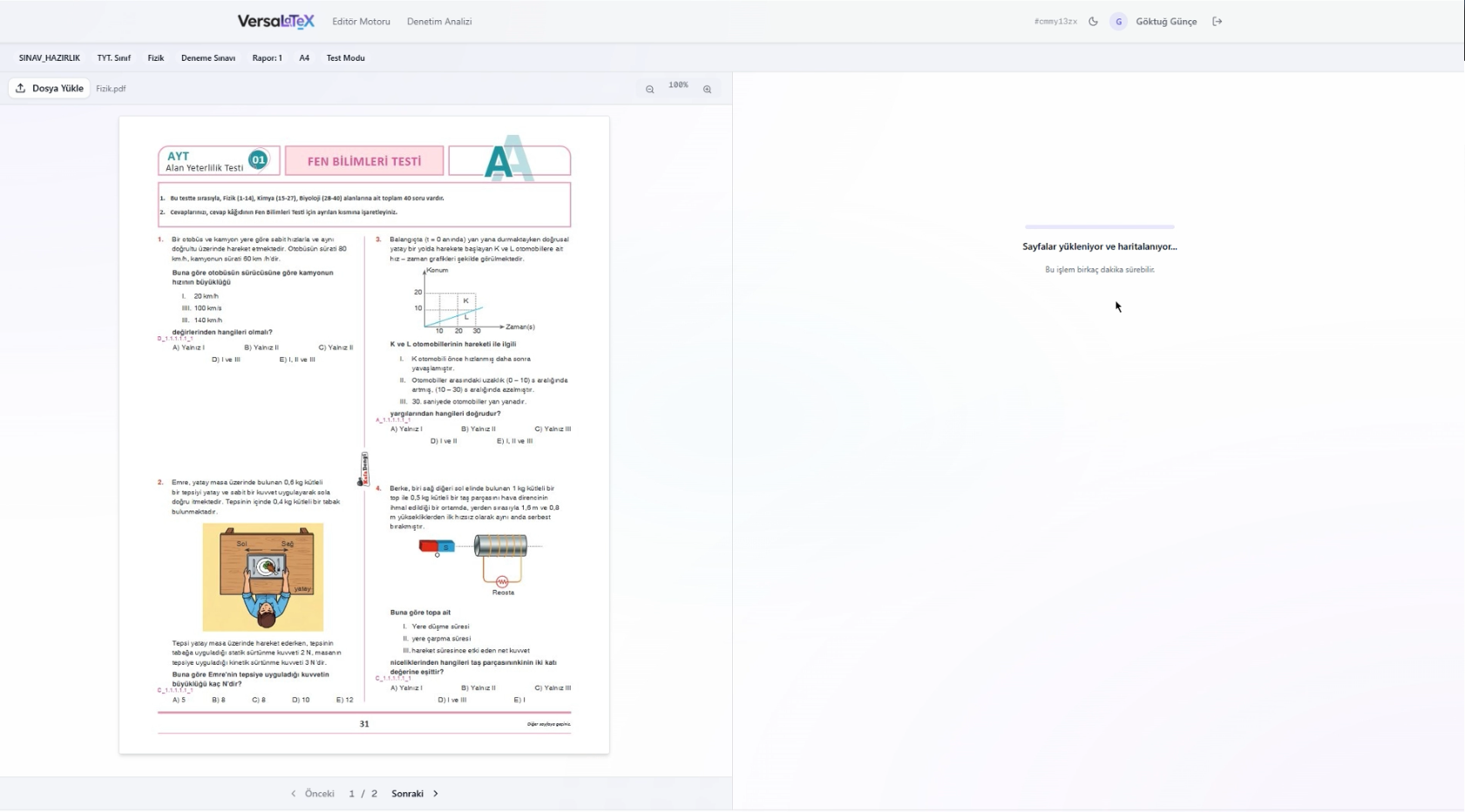Select the A4 page size option
1465x812 pixels.
[304, 58]
